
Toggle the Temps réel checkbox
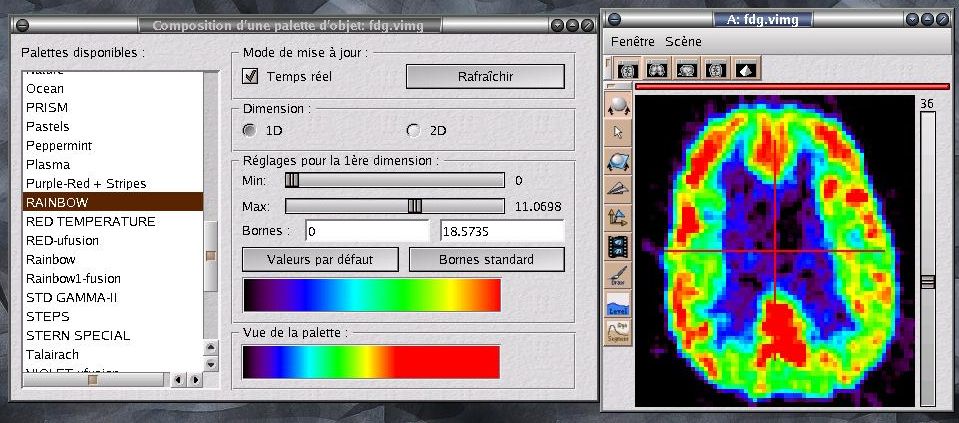[251, 76]
